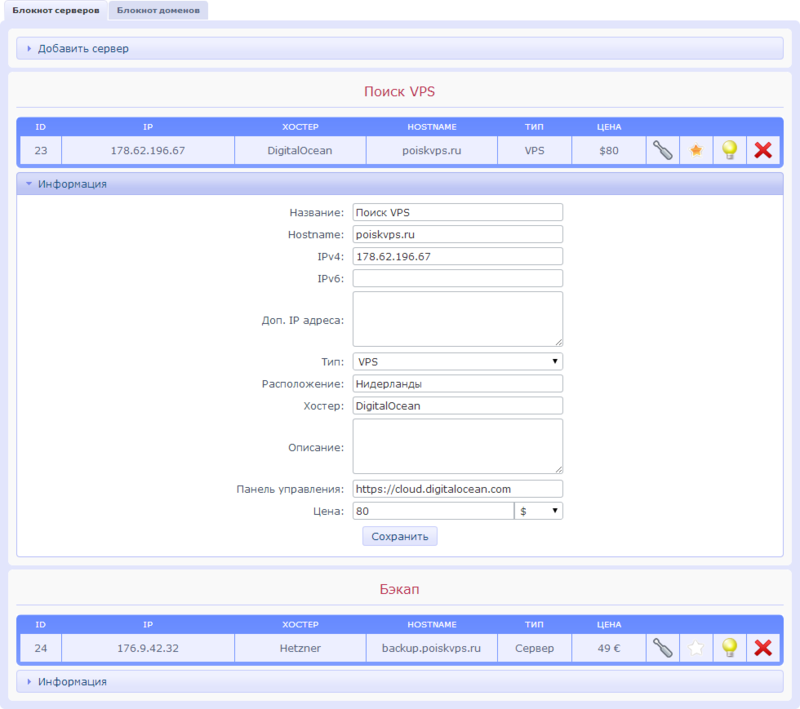This screenshot has width=800, height=709.
Task: Click Панель управления URL field
Action: (x=458, y=489)
